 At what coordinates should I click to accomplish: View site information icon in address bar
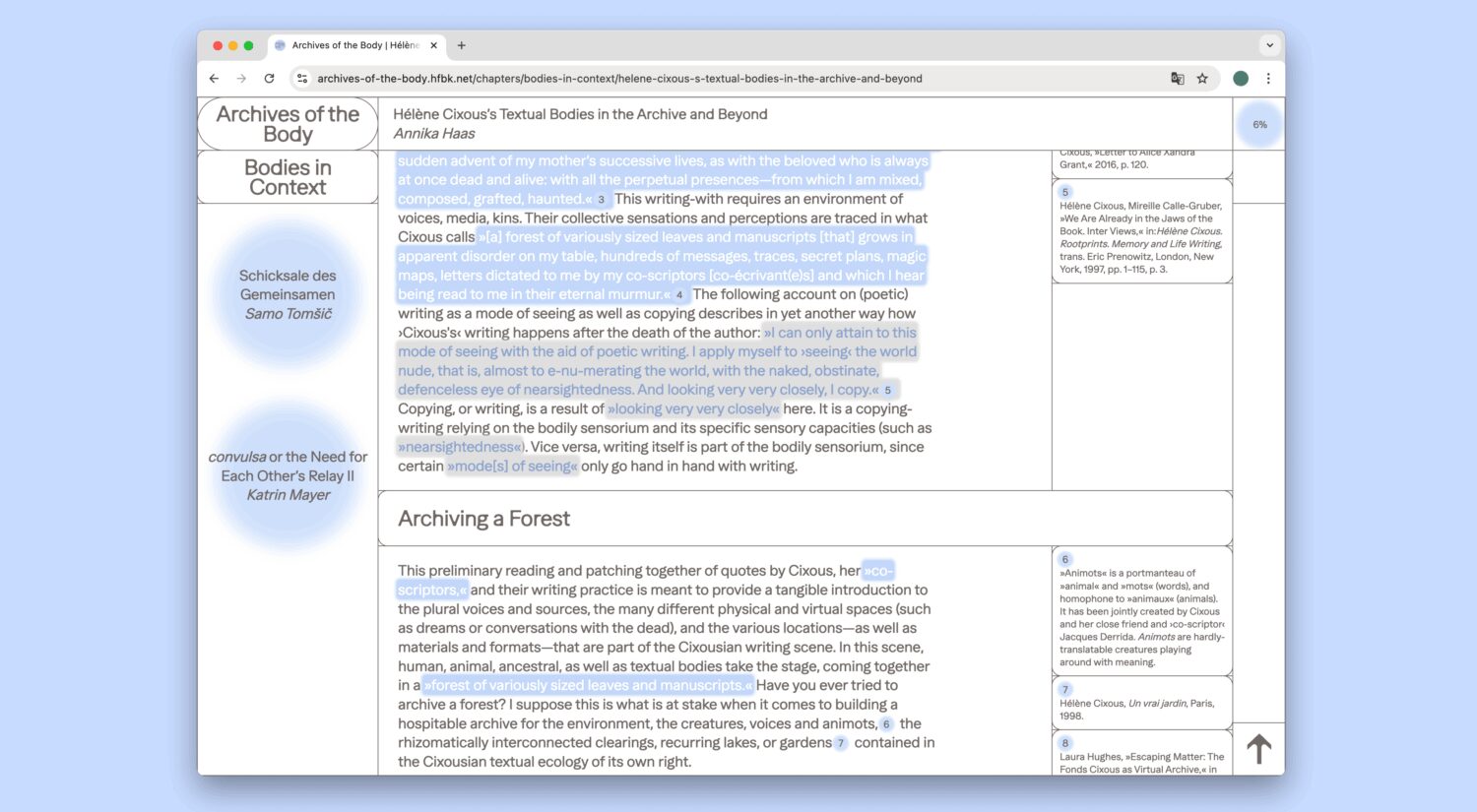302,79
